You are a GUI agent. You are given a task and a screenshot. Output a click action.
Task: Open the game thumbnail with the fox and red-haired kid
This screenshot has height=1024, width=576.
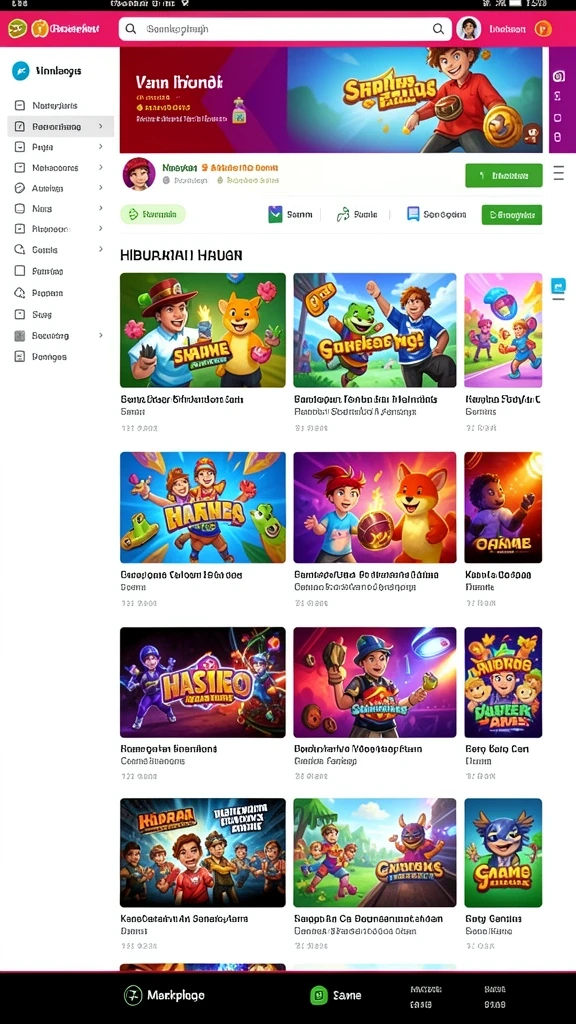tap(375, 507)
